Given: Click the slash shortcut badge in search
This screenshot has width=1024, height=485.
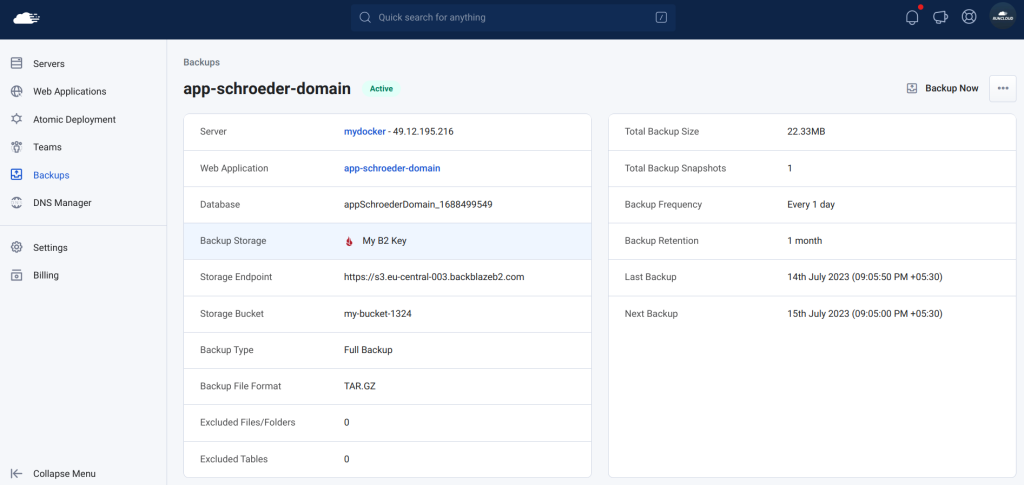Looking at the screenshot, I should point(661,18).
